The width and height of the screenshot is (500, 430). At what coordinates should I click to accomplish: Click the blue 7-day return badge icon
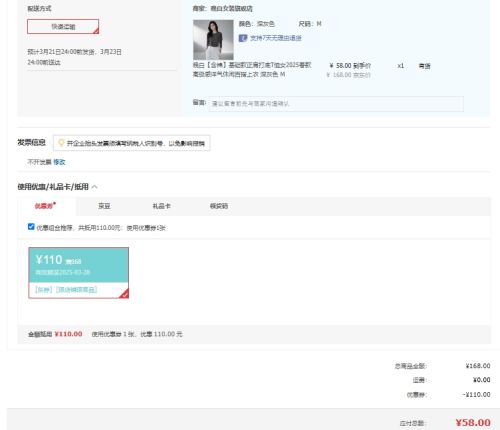pos(243,38)
